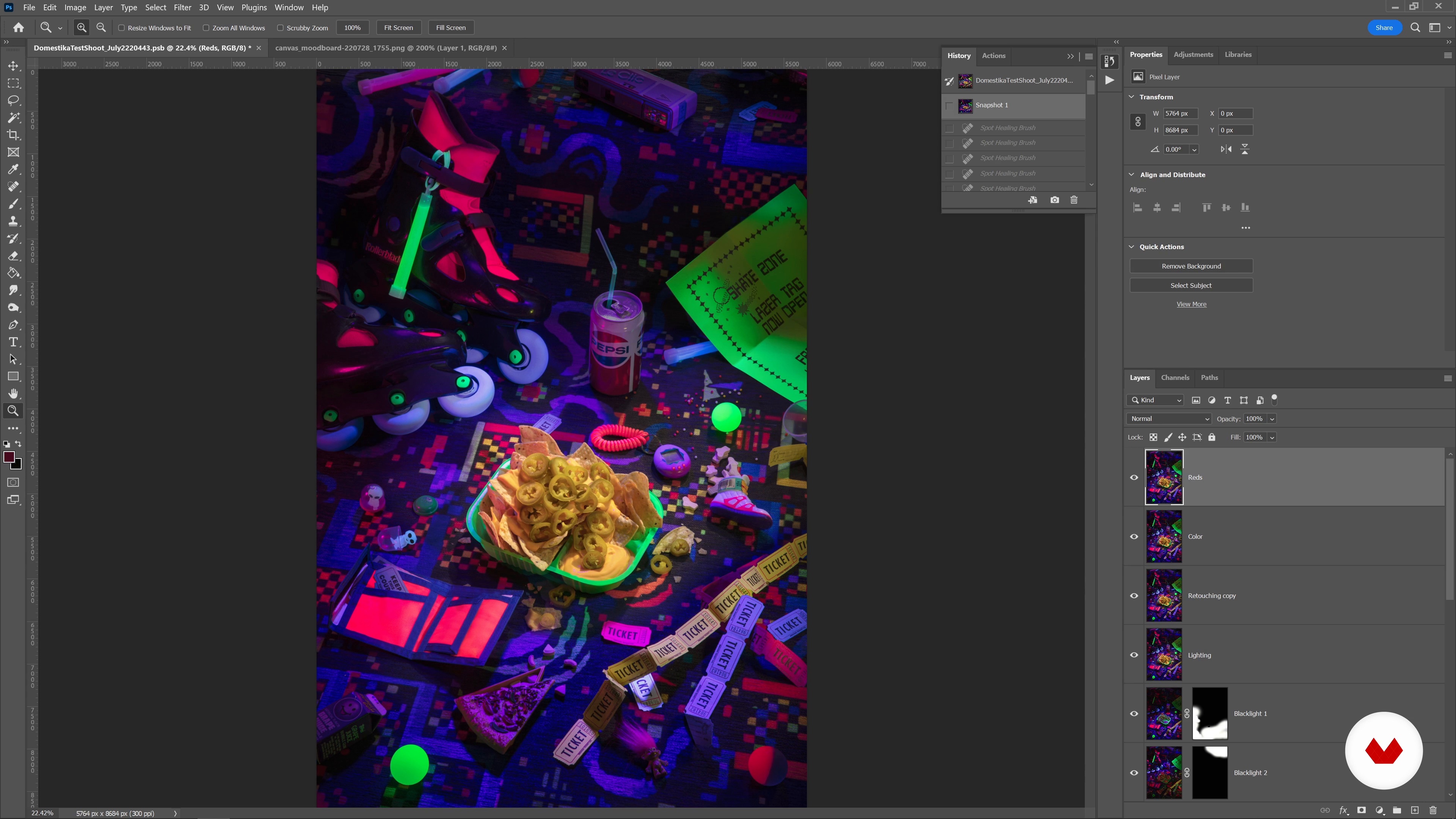Flip layer horizontally in Transform
Screen dimensions: 1456x819
tap(1225, 149)
